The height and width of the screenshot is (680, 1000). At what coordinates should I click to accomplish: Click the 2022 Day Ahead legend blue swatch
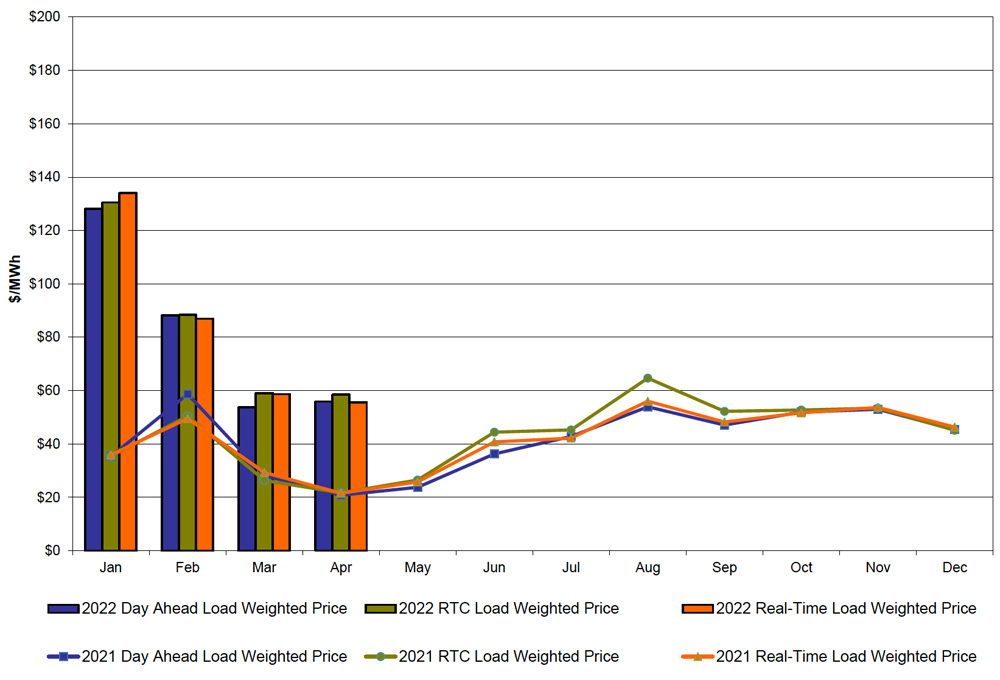tap(62, 608)
